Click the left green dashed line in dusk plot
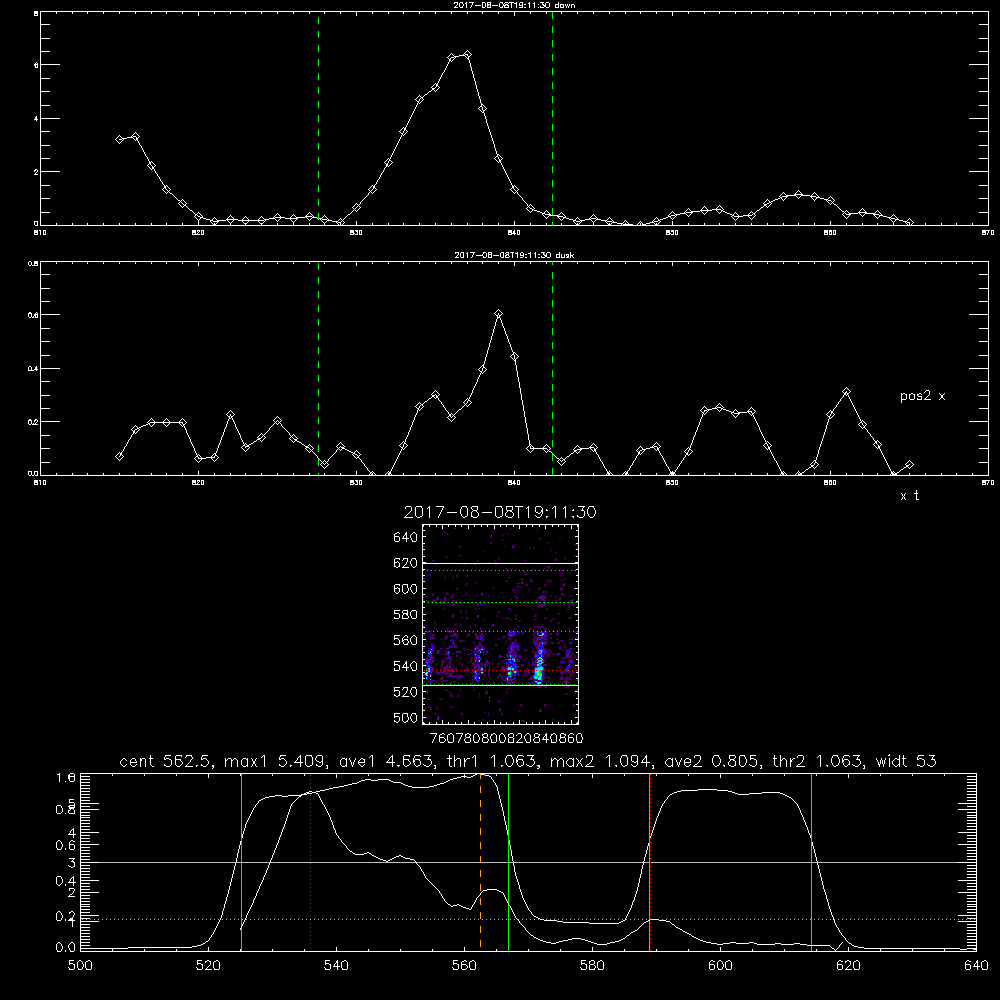1000x1000 pixels. tap(318, 369)
